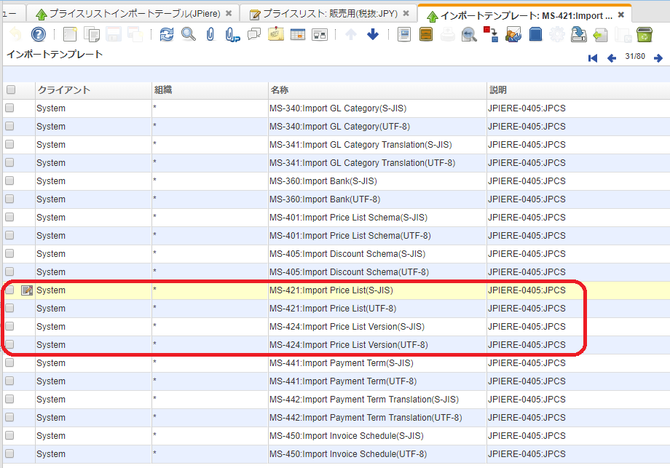Click the 31/80 record counter
This screenshot has height=468, width=670.
pyautogui.click(x=635, y=56)
